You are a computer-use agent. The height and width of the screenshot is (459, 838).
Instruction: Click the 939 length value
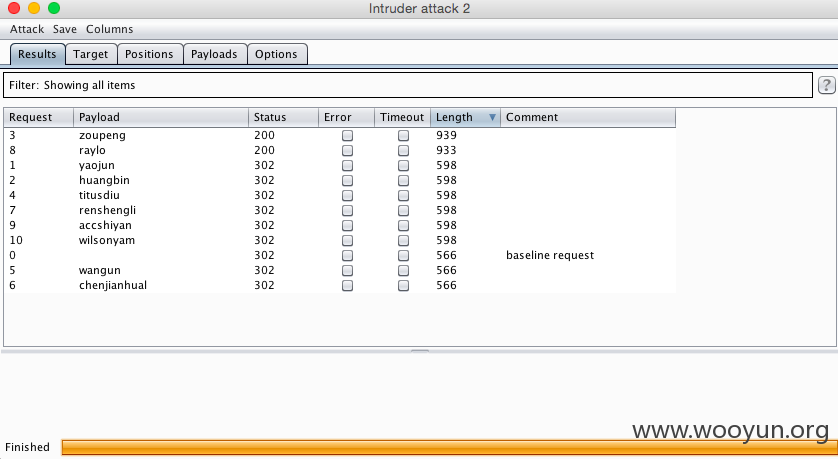(446, 135)
